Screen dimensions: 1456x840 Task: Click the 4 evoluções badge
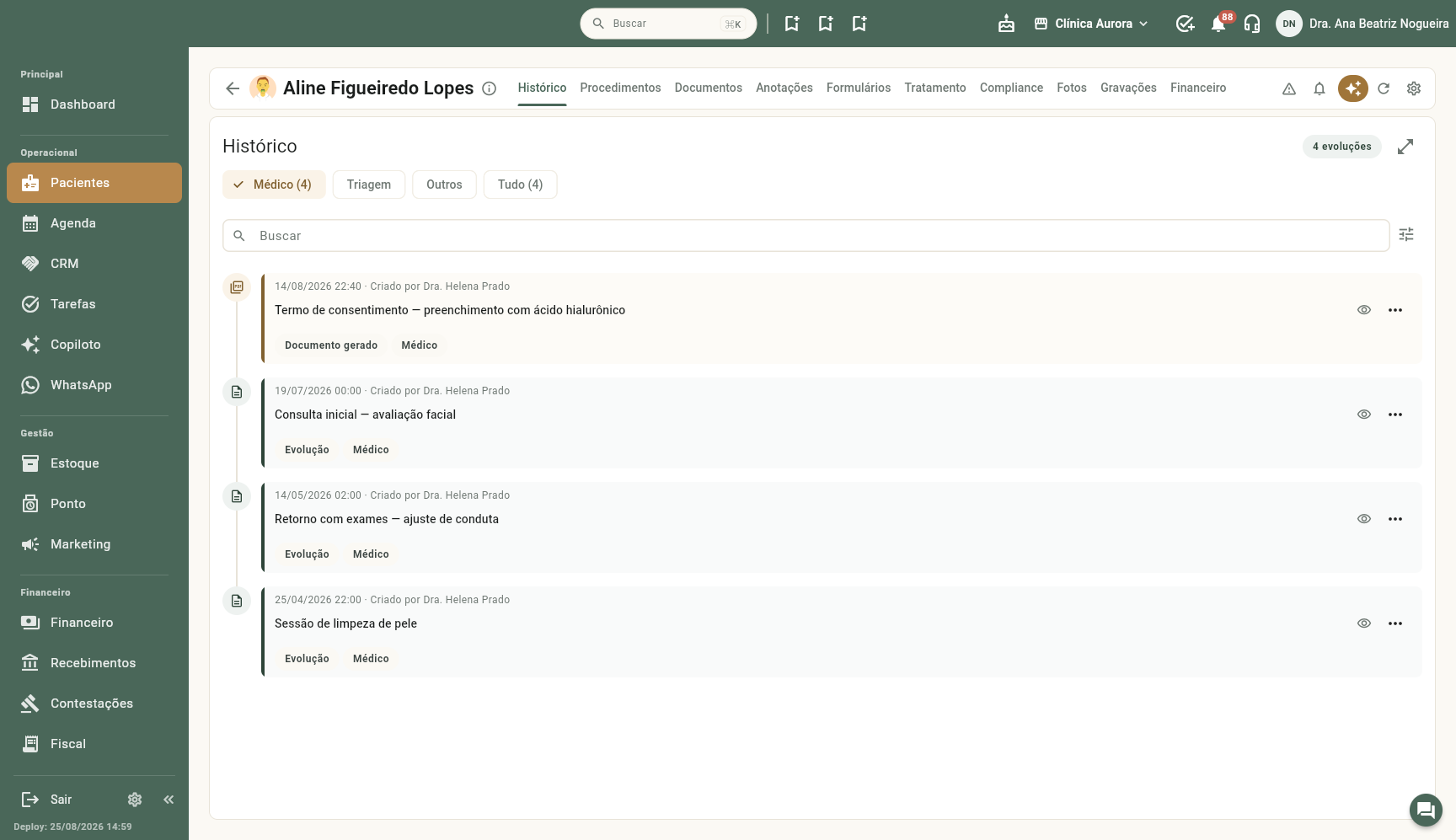pos(1341,147)
